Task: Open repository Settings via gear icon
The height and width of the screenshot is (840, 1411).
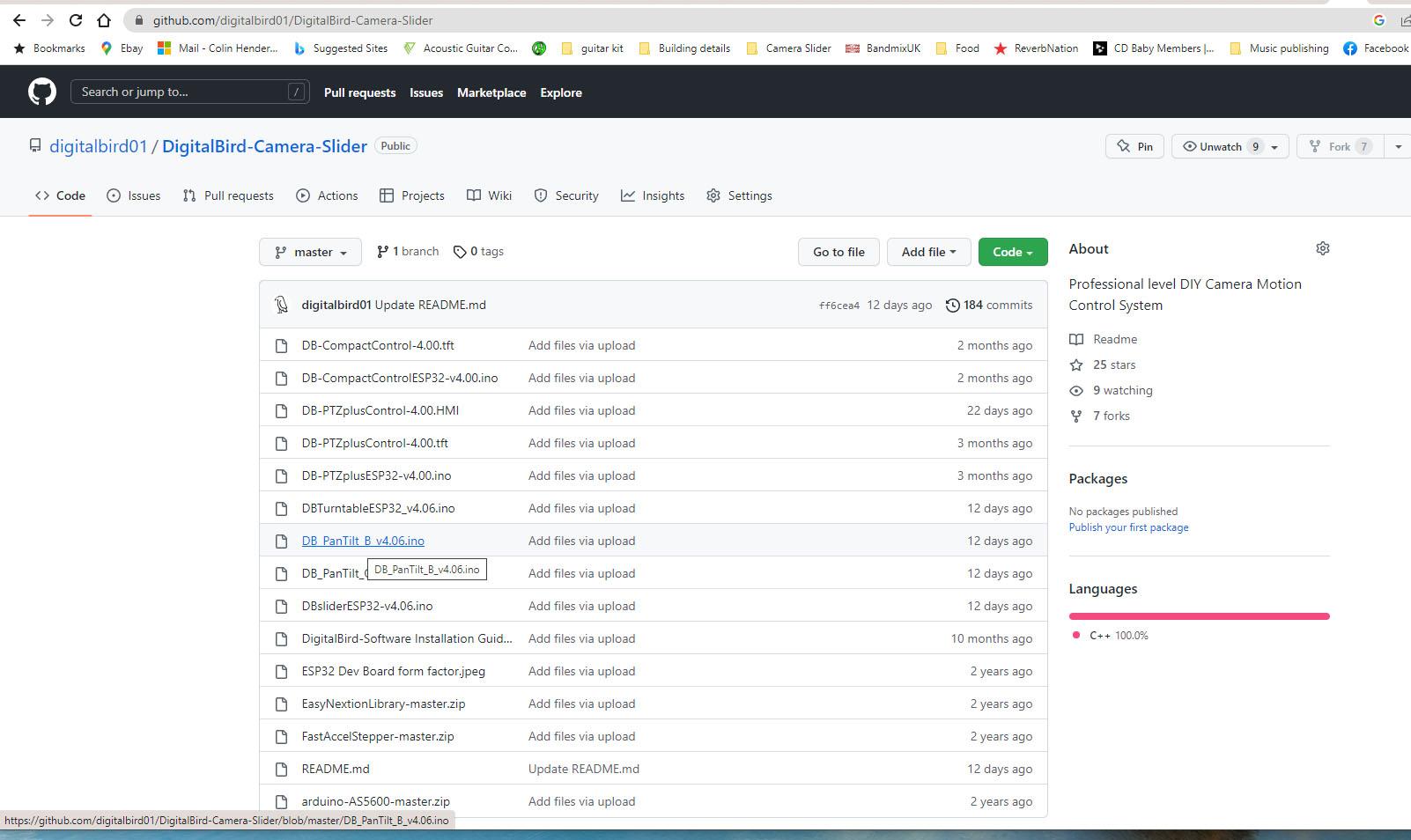Action: pos(713,195)
